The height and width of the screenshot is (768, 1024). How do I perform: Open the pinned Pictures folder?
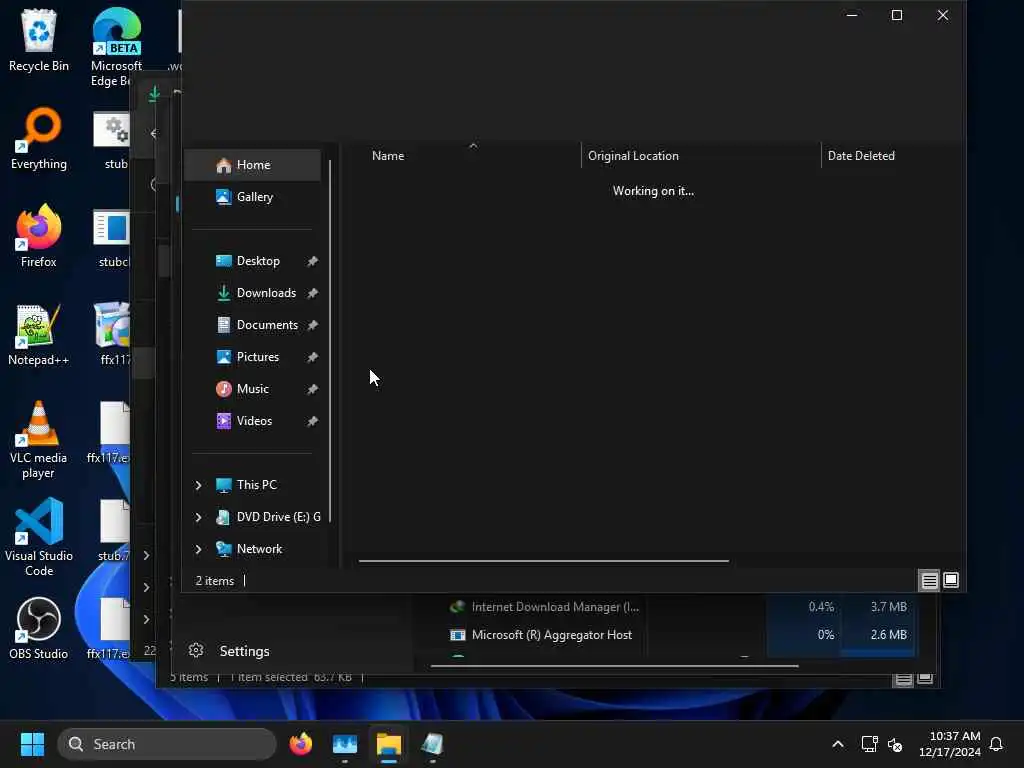(x=253, y=357)
